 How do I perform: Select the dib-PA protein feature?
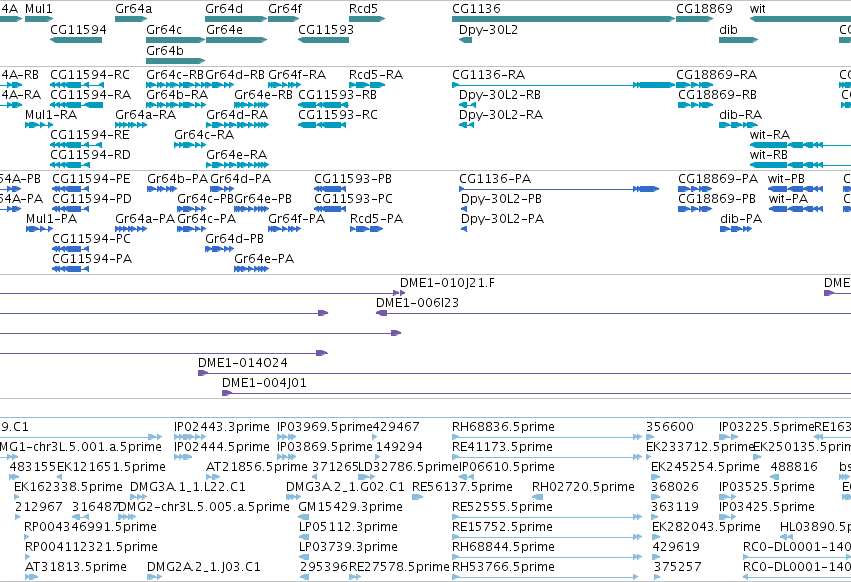pos(736,229)
